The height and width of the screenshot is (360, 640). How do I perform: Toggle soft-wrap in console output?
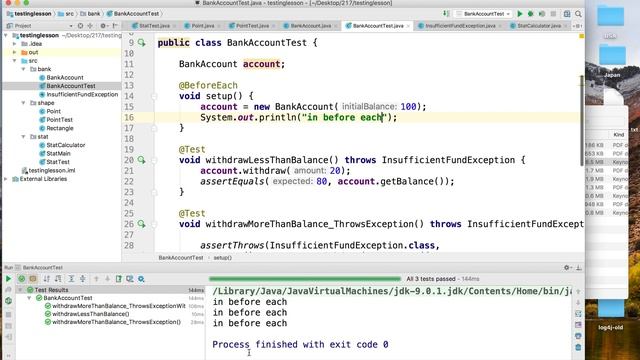coord(578,313)
